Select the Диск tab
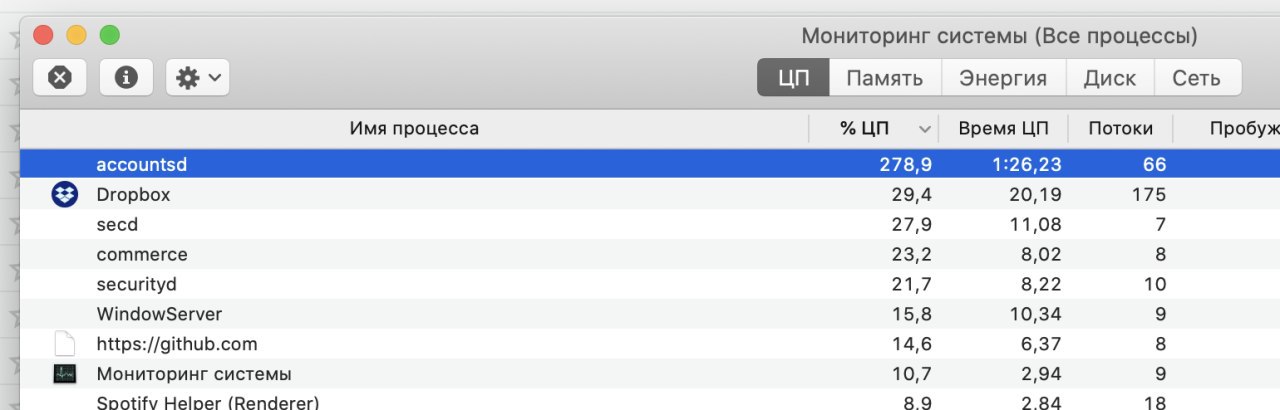 pyautogui.click(x=1110, y=78)
